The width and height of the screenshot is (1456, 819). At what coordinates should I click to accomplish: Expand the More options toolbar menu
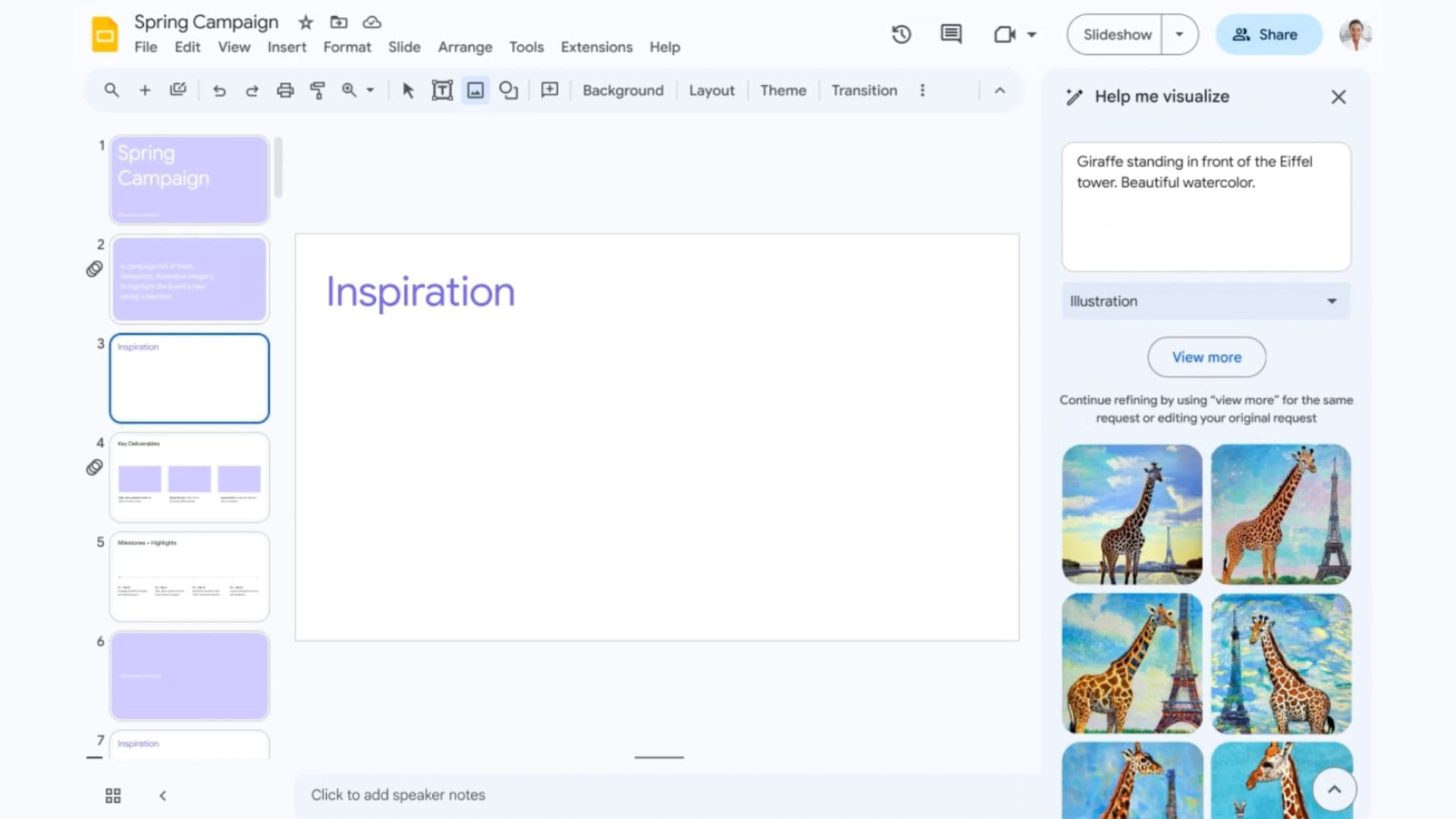pyautogui.click(x=921, y=90)
